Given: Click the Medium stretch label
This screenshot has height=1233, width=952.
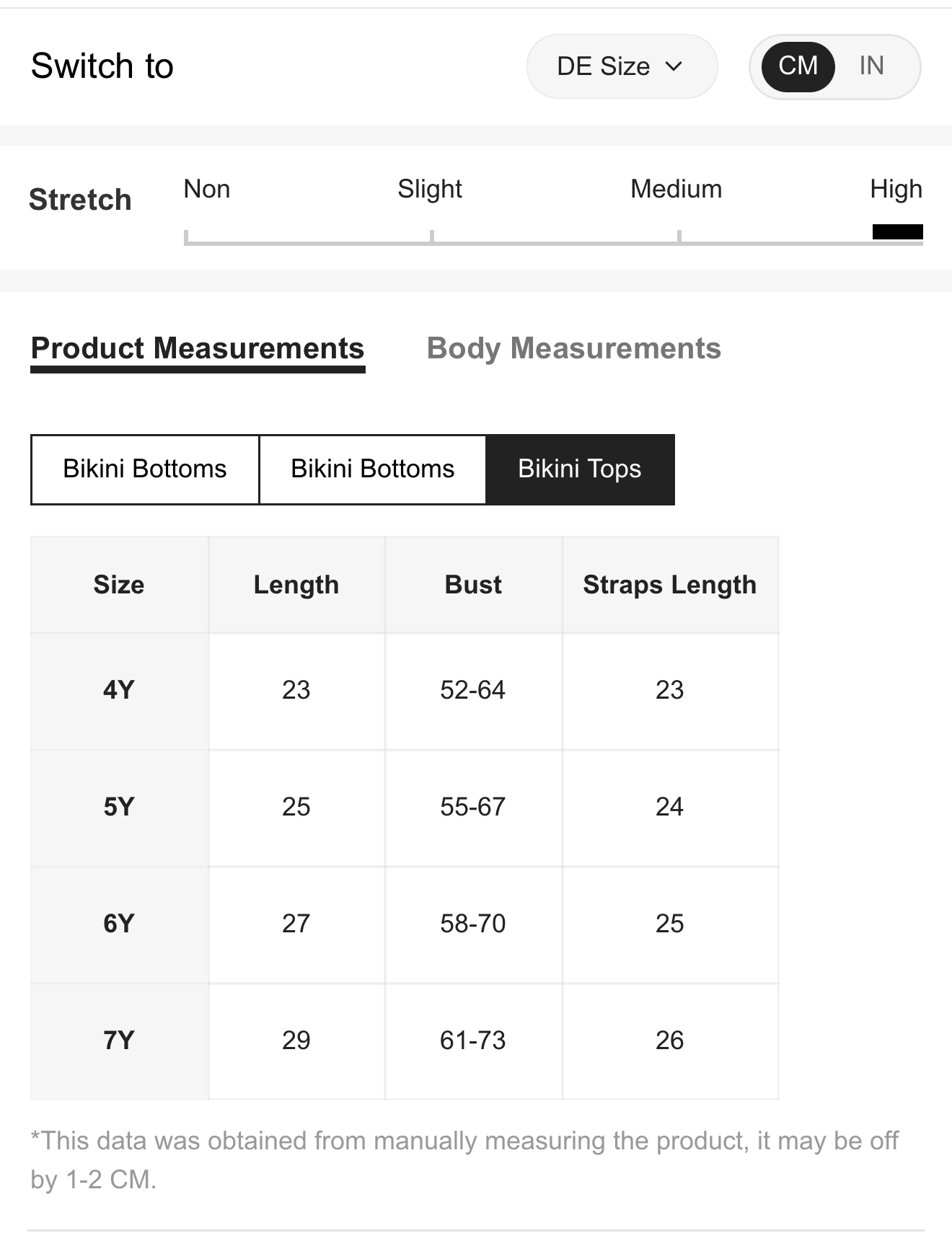Looking at the screenshot, I should pos(676,189).
